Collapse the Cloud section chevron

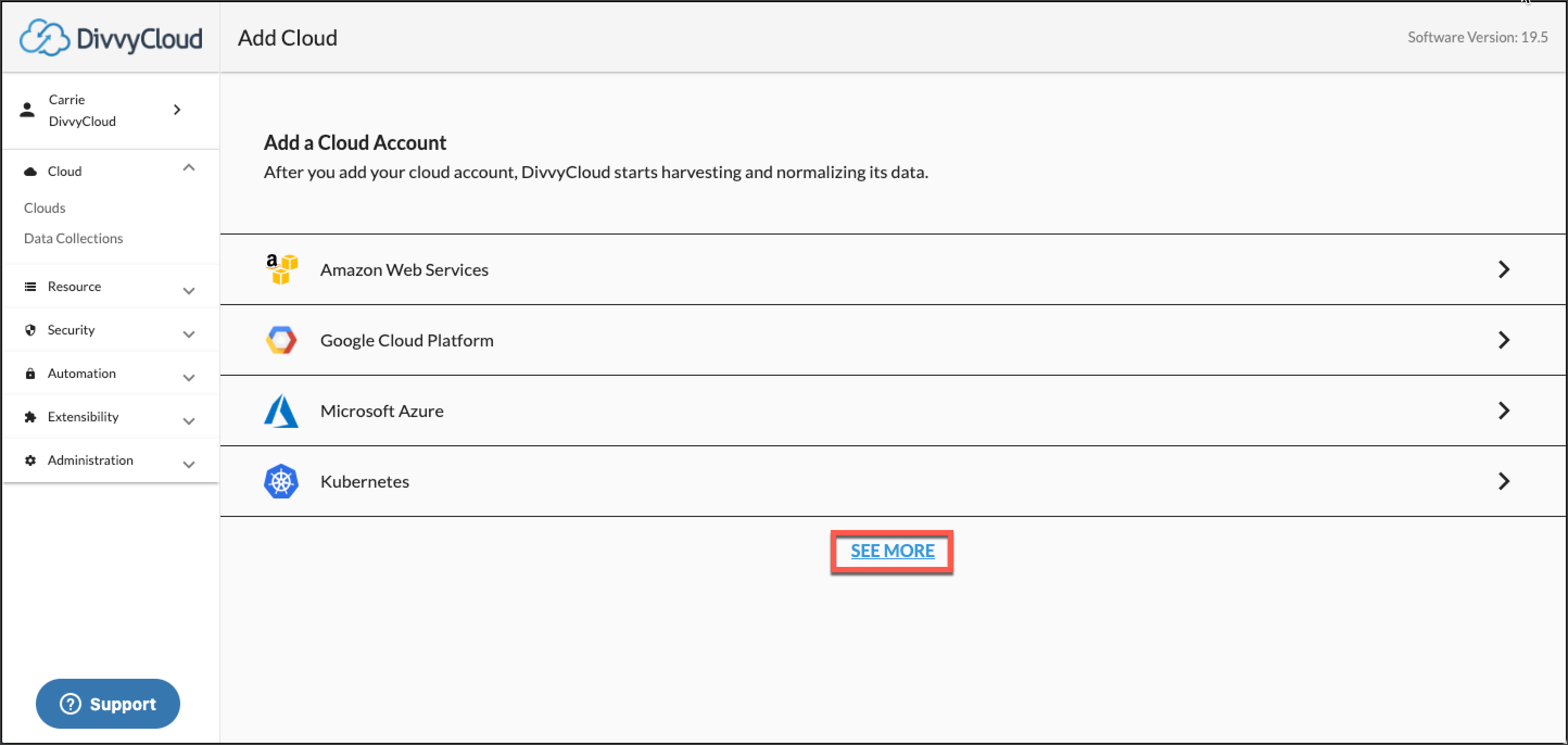point(189,168)
